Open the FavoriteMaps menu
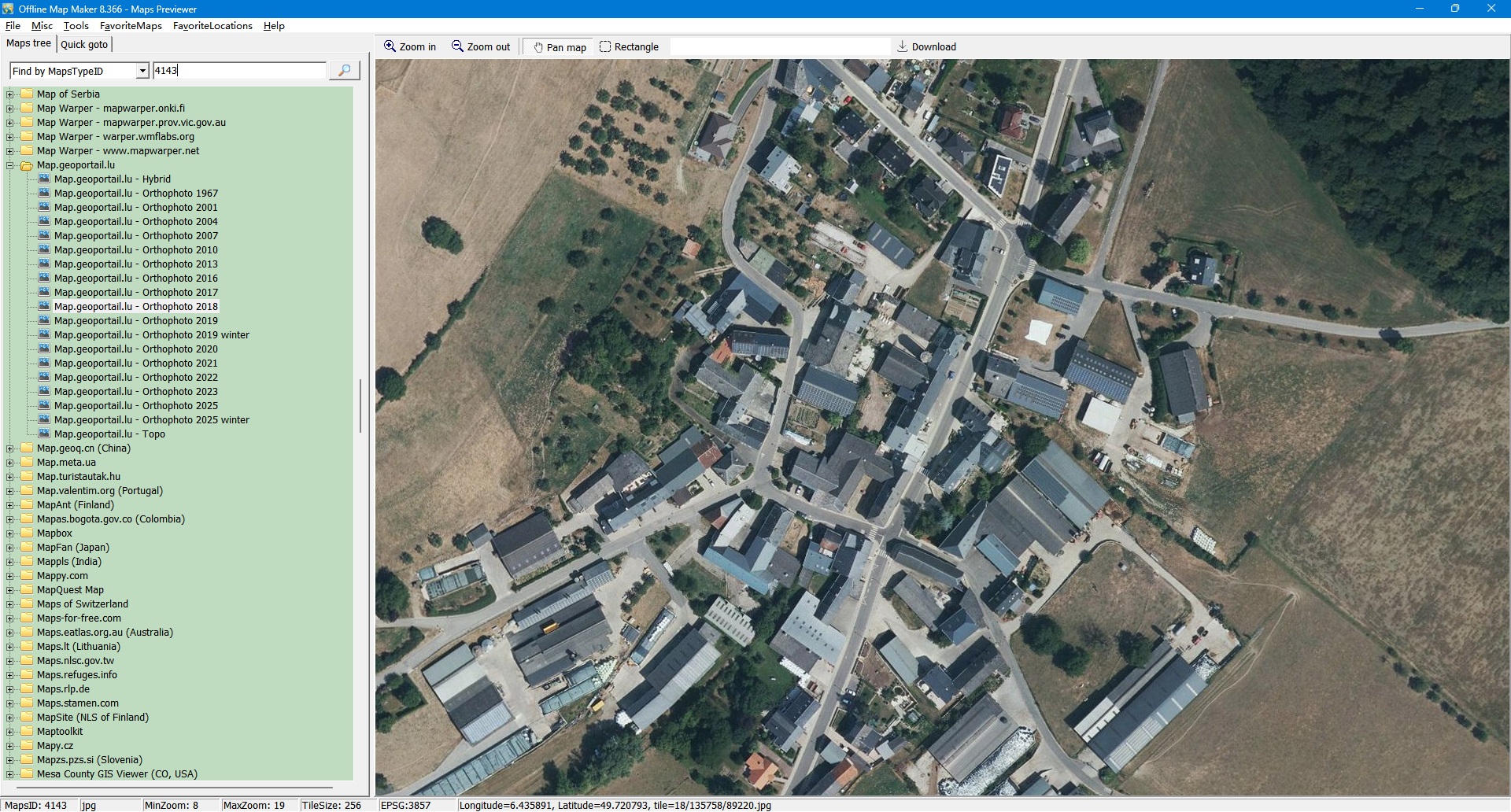 [131, 26]
